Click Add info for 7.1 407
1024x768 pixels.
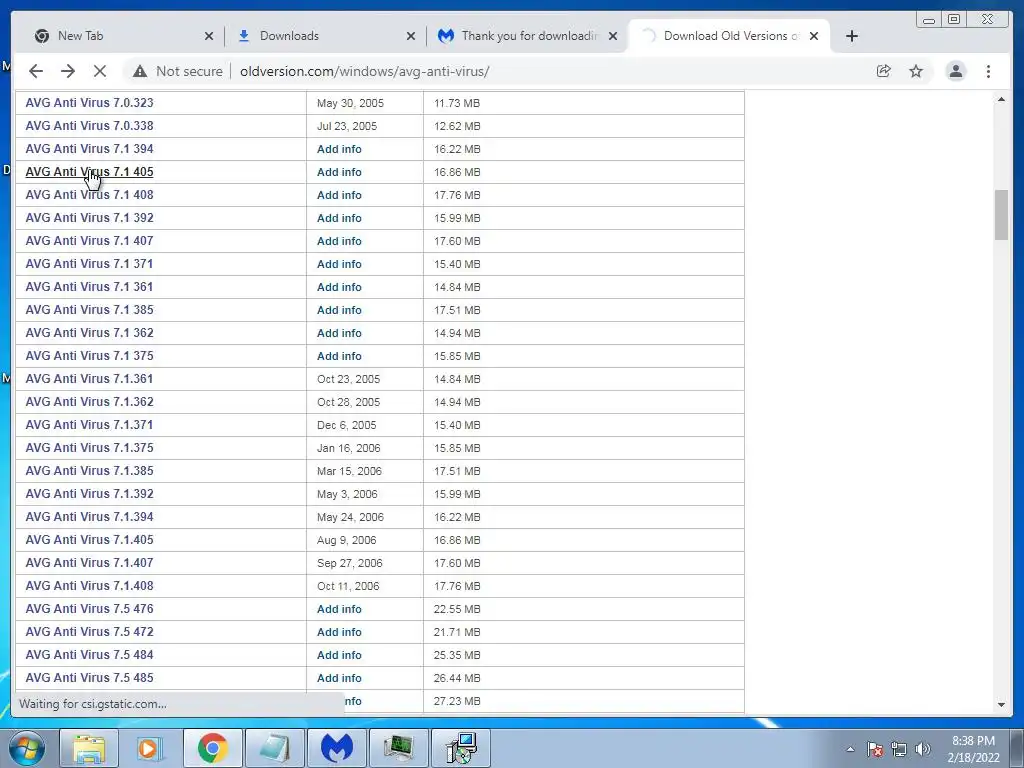point(339,241)
